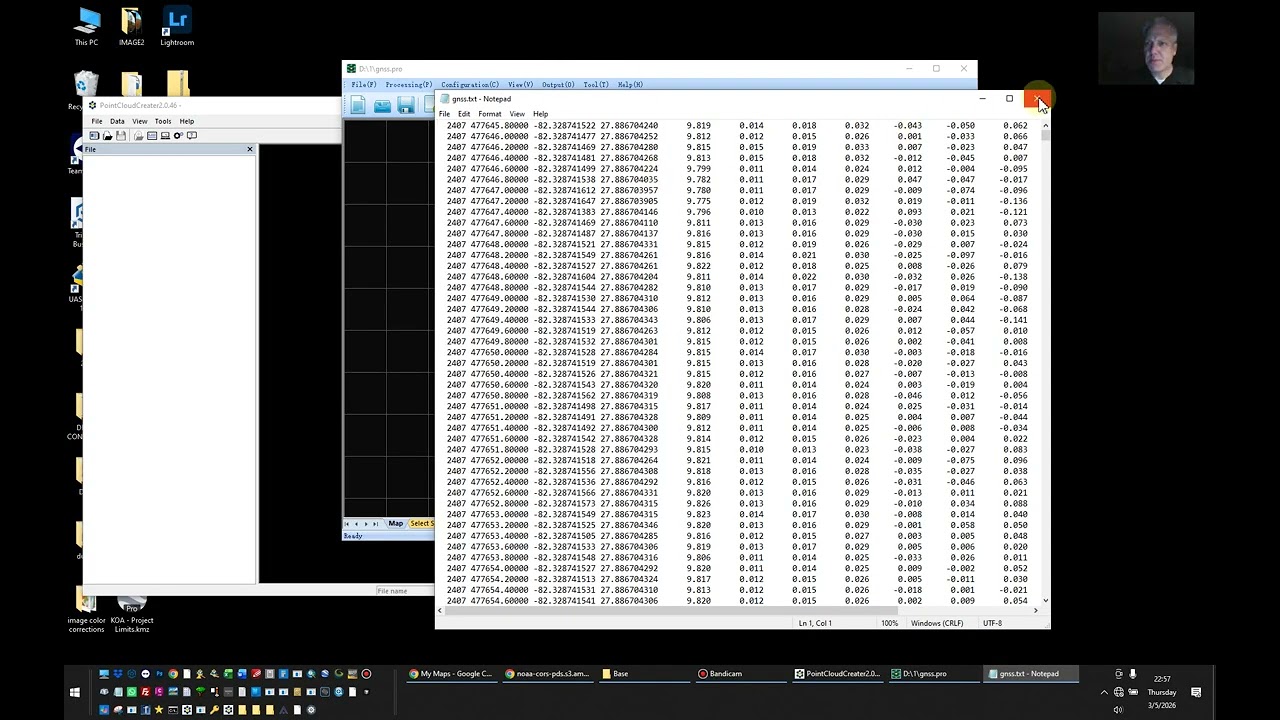1280x720 pixels.
Task: Click UTF-8 encoding in Notepad status bar
Action: [992, 623]
